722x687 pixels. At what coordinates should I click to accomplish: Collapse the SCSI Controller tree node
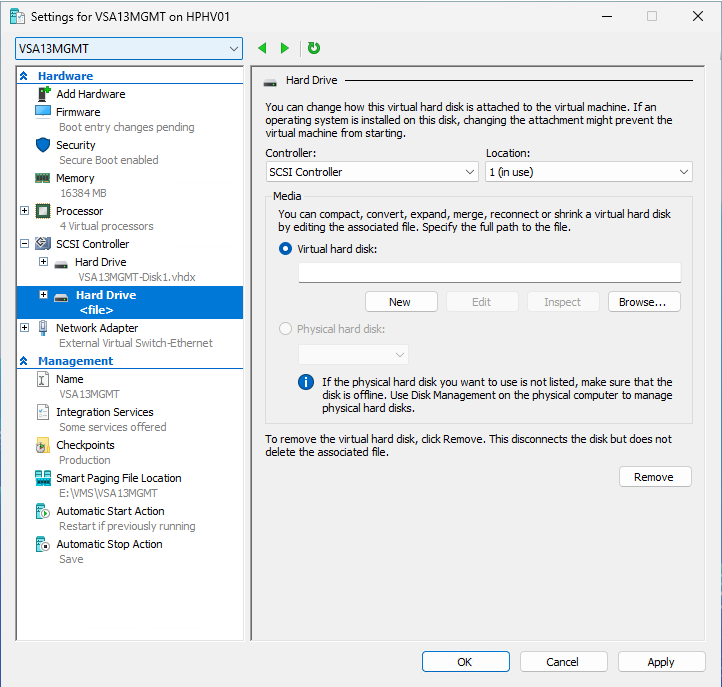pyautogui.click(x=25, y=244)
